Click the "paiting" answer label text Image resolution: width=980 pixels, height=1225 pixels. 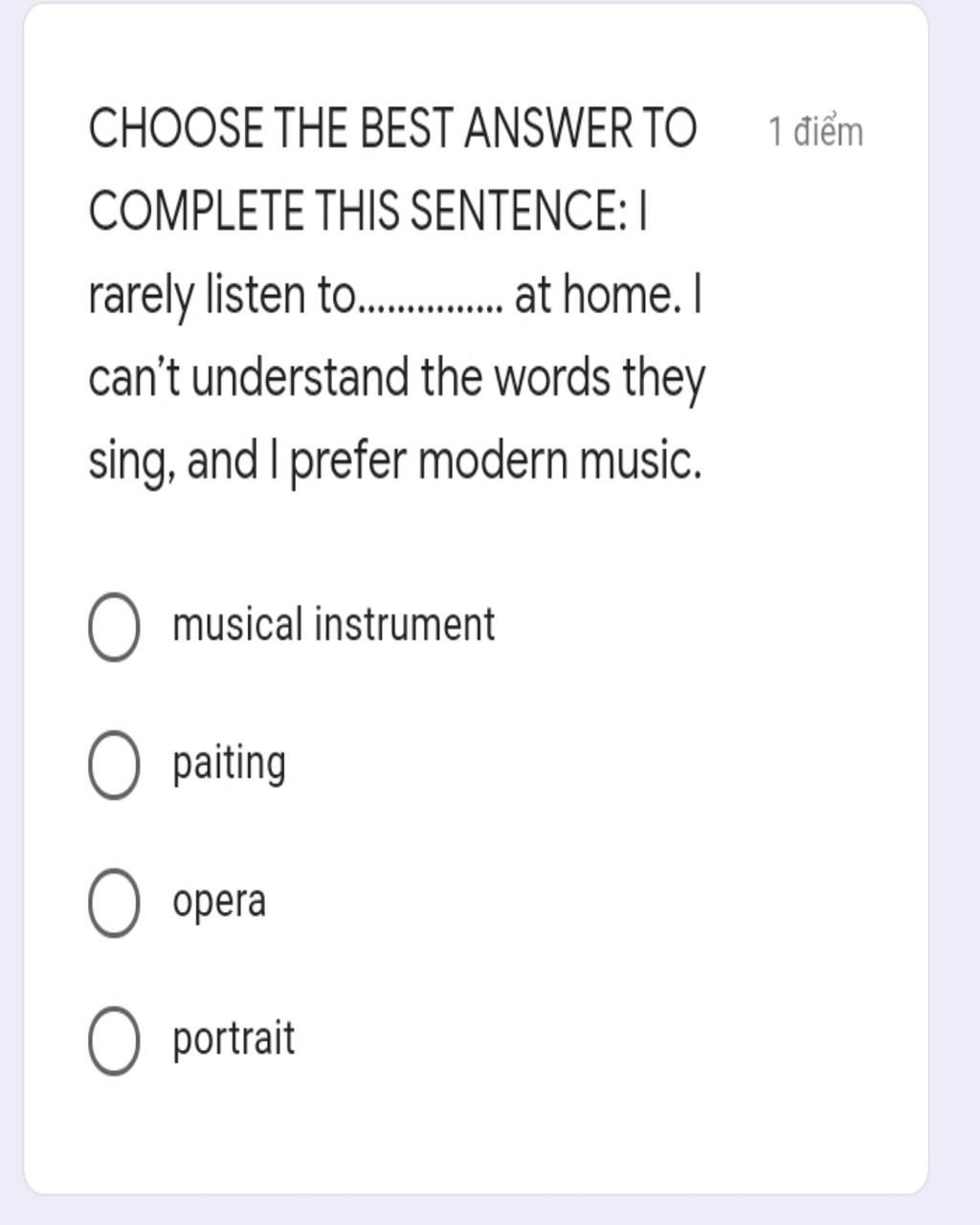[229, 765]
